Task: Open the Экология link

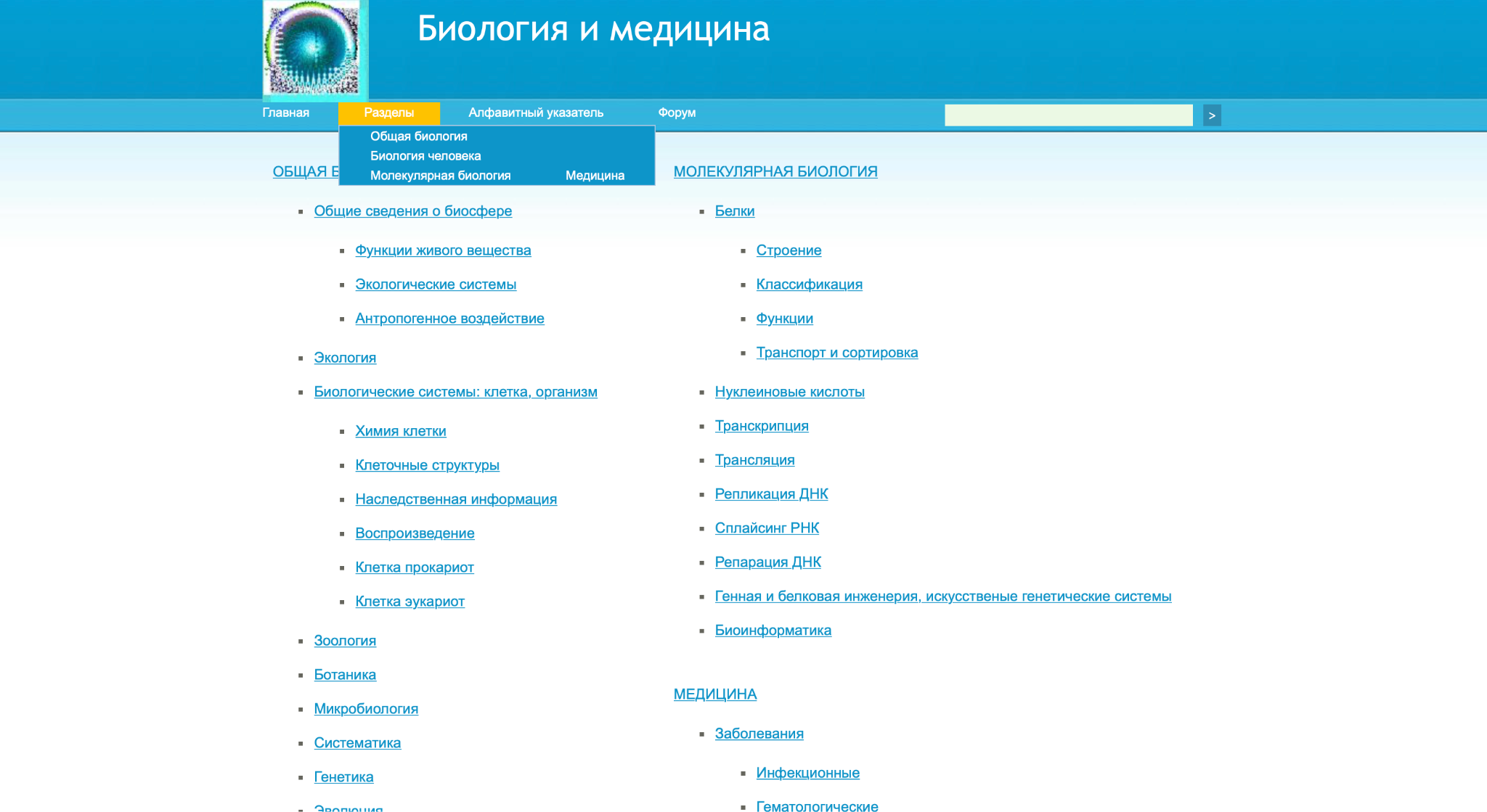Action: pyautogui.click(x=345, y=358)
